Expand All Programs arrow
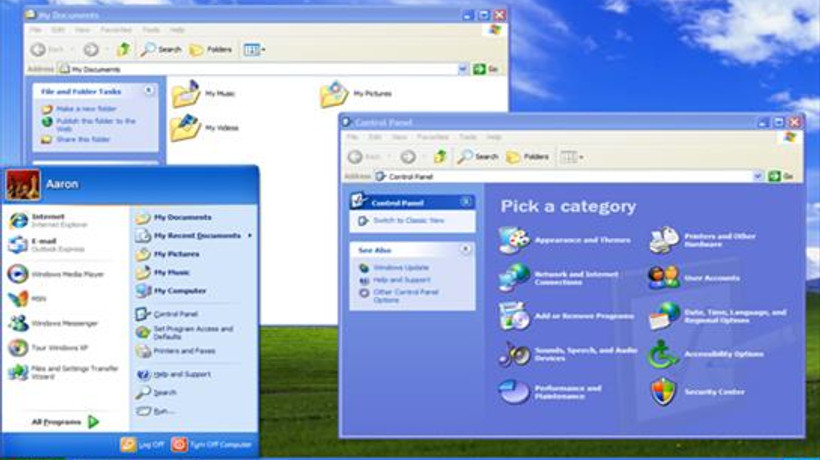 94,422
